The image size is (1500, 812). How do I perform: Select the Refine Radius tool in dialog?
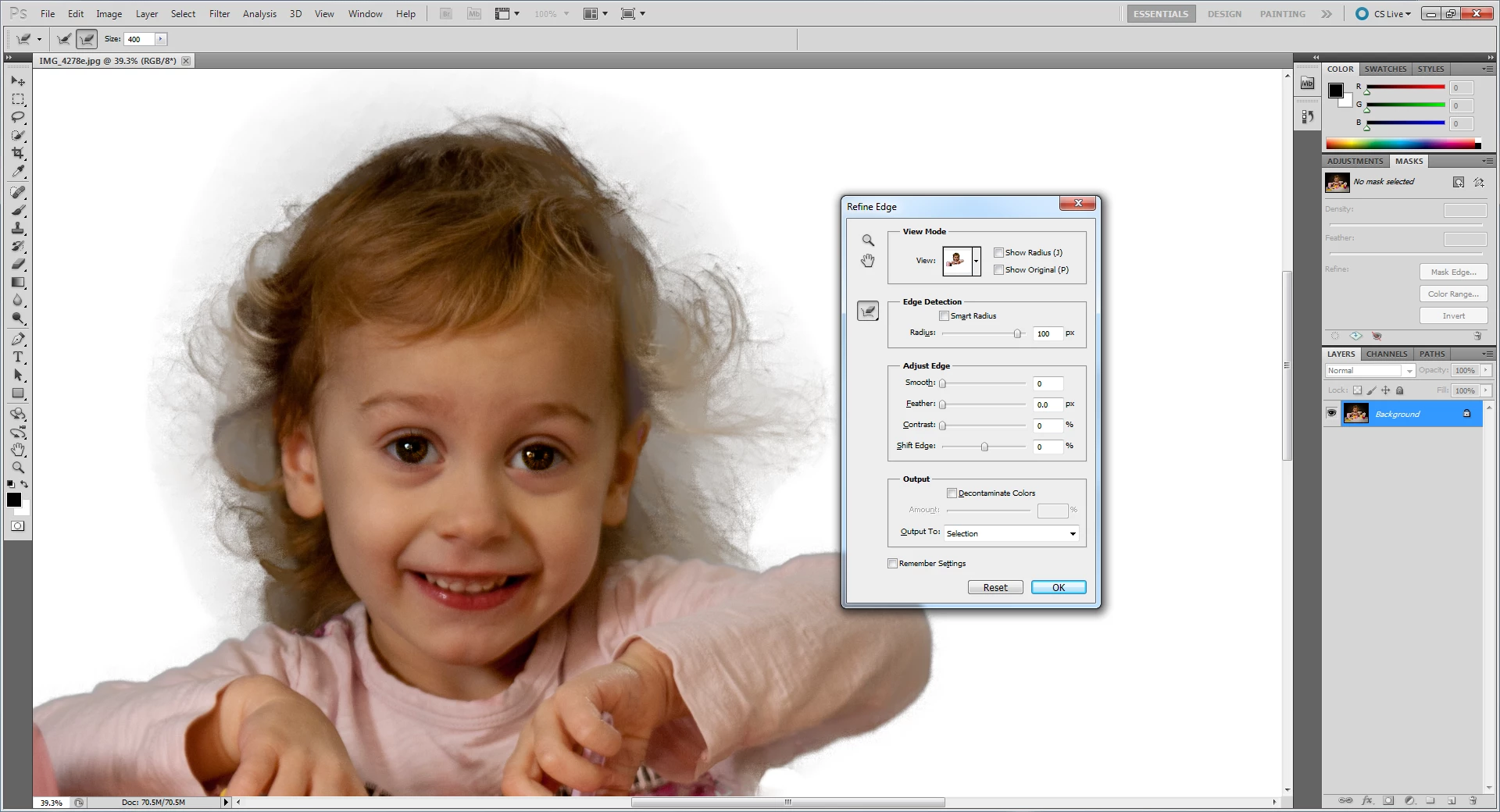(x=868, y=312)
